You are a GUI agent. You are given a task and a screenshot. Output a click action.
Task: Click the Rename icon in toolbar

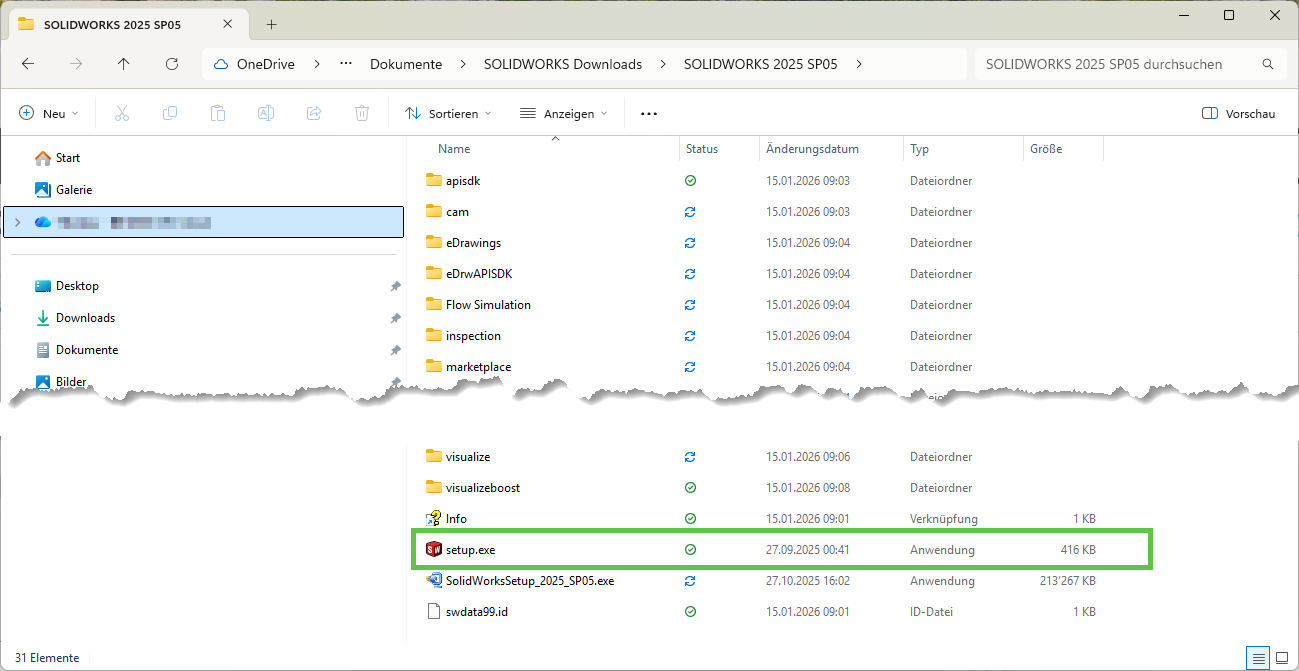click(266, 114)
